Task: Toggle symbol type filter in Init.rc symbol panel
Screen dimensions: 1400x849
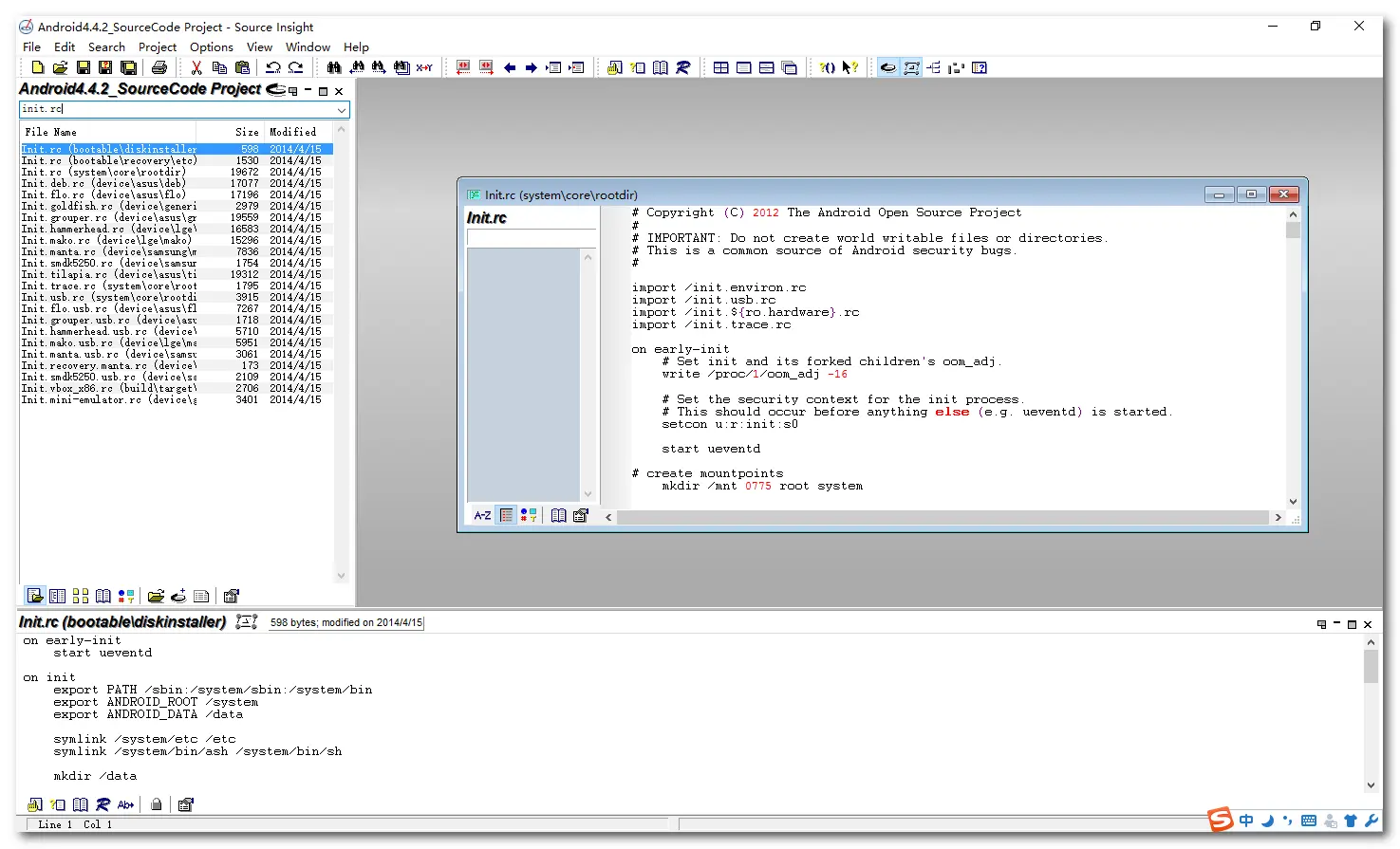Action: [529, 515]
